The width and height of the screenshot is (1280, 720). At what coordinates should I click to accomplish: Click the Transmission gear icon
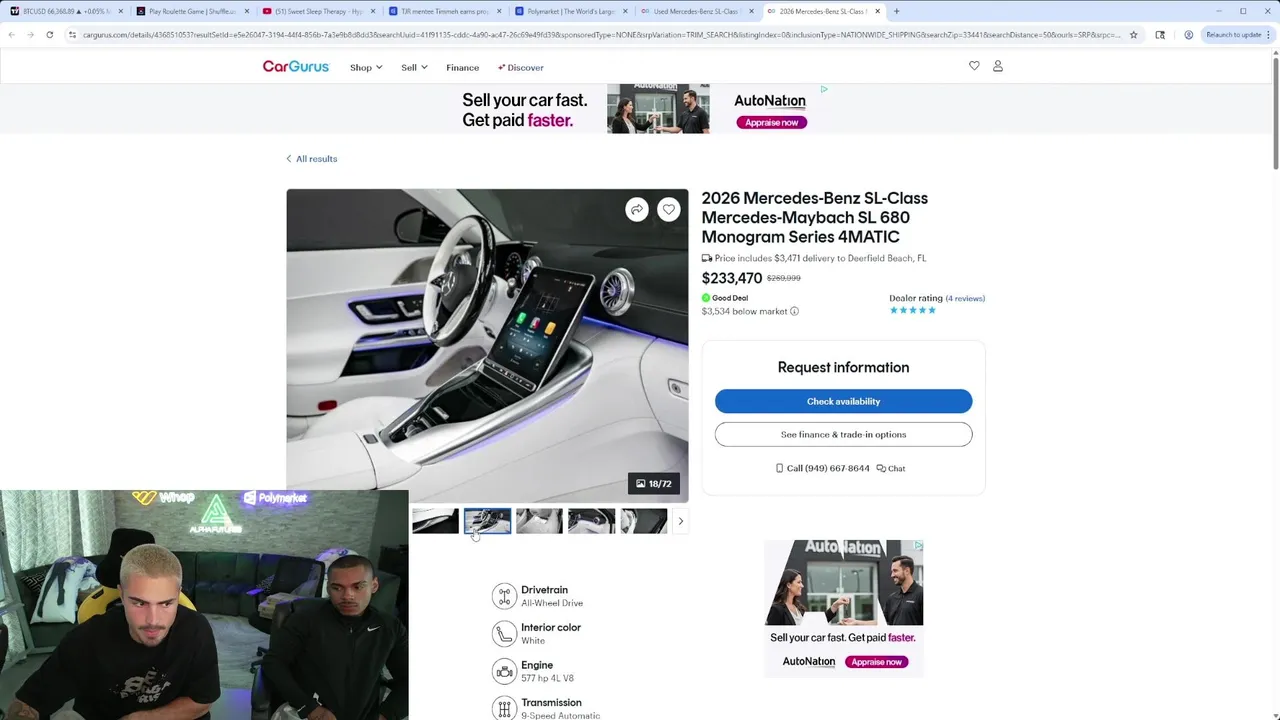click(504, 708)
